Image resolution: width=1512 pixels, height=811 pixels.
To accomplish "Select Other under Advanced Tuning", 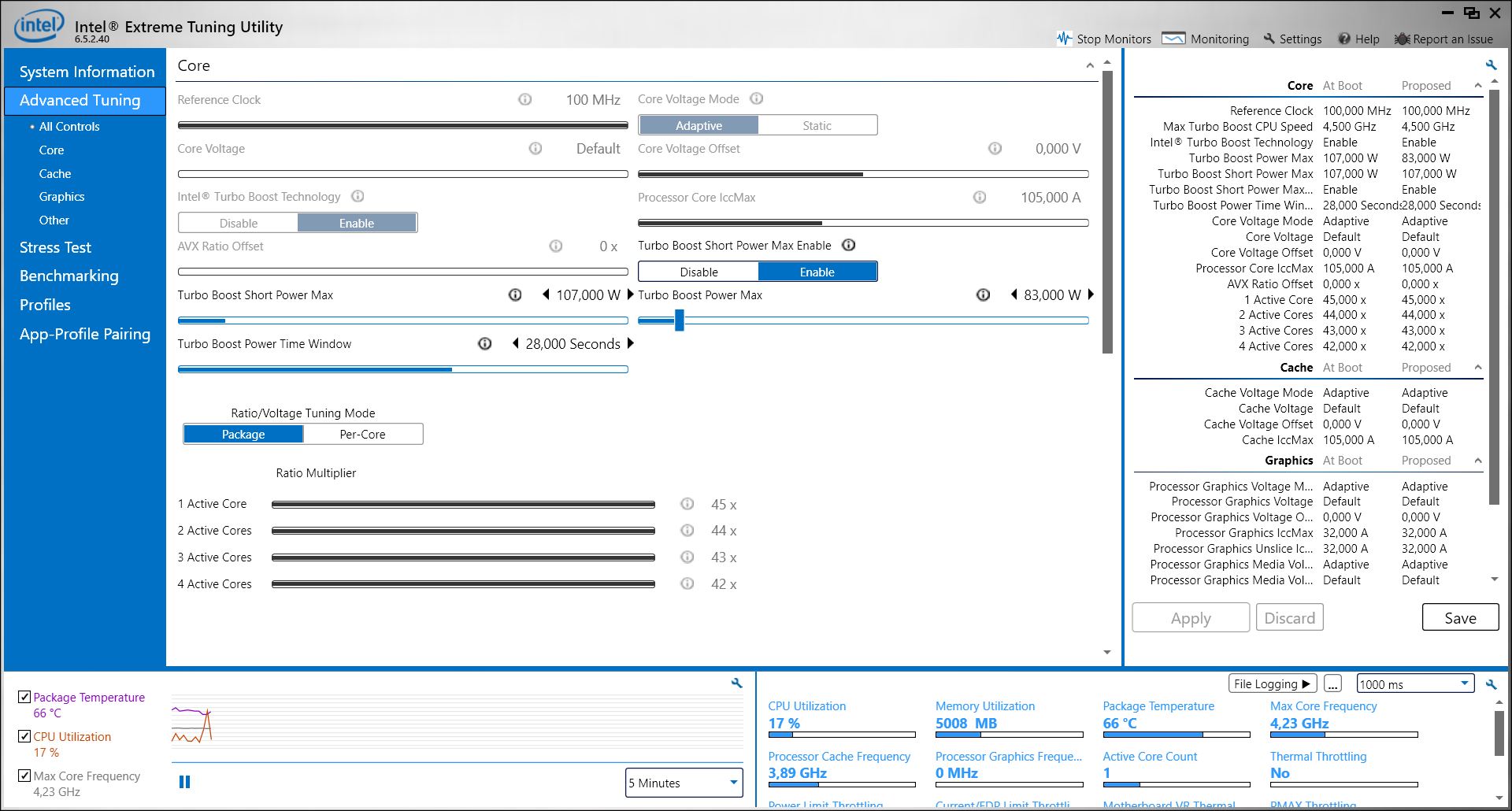I will tap(54, 220).
